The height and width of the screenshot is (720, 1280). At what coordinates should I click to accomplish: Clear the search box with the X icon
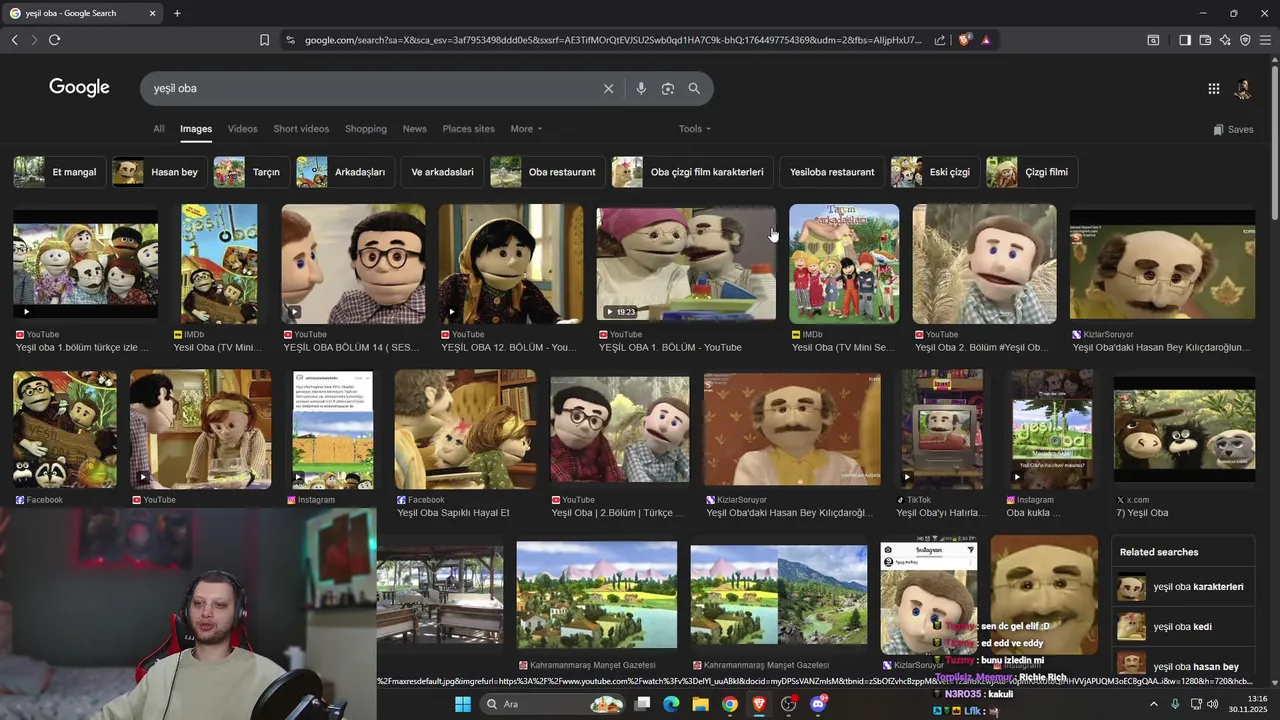(x=608, y=89)
